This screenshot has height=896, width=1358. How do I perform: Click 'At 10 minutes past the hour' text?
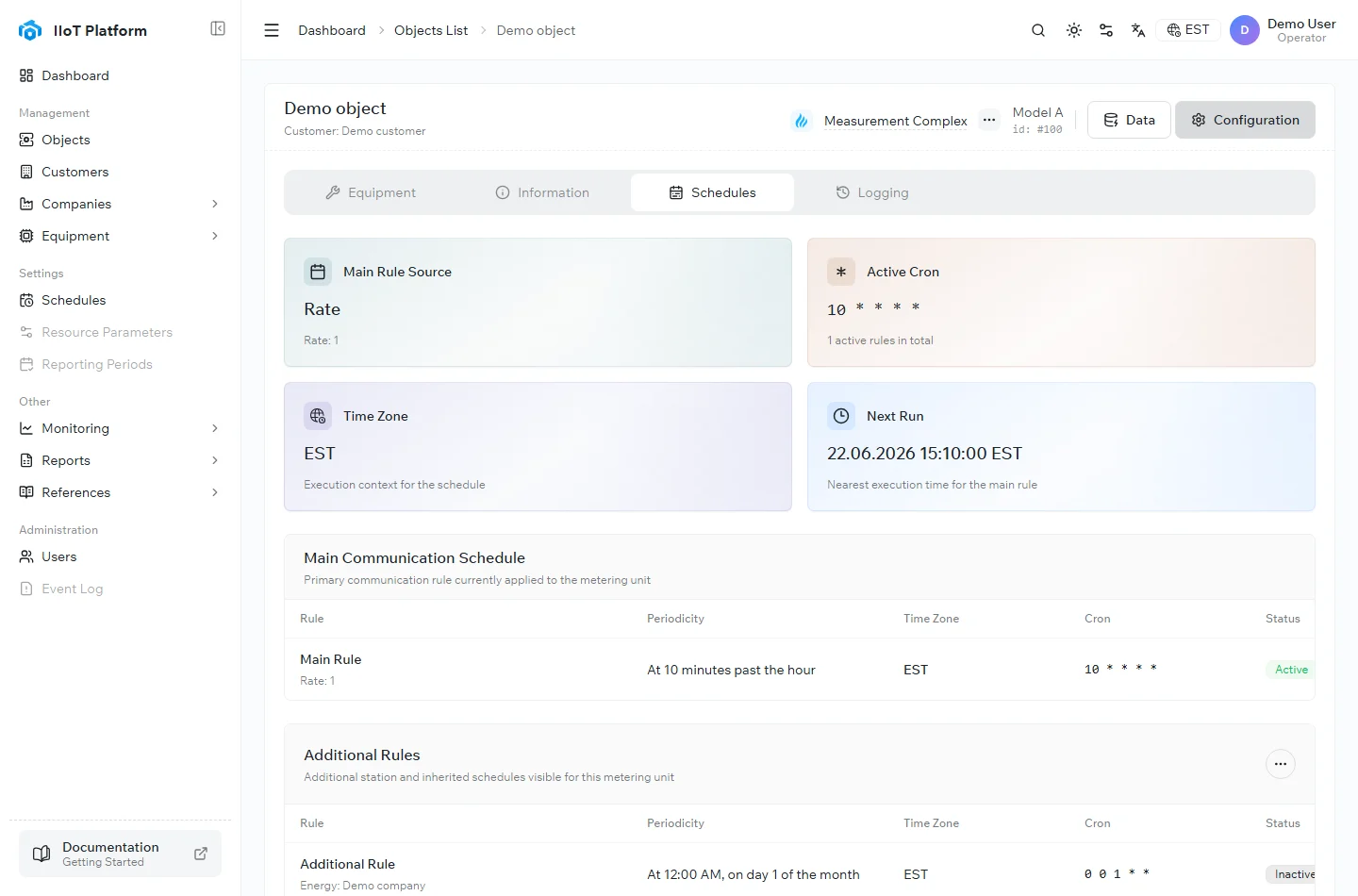(731, 670)
